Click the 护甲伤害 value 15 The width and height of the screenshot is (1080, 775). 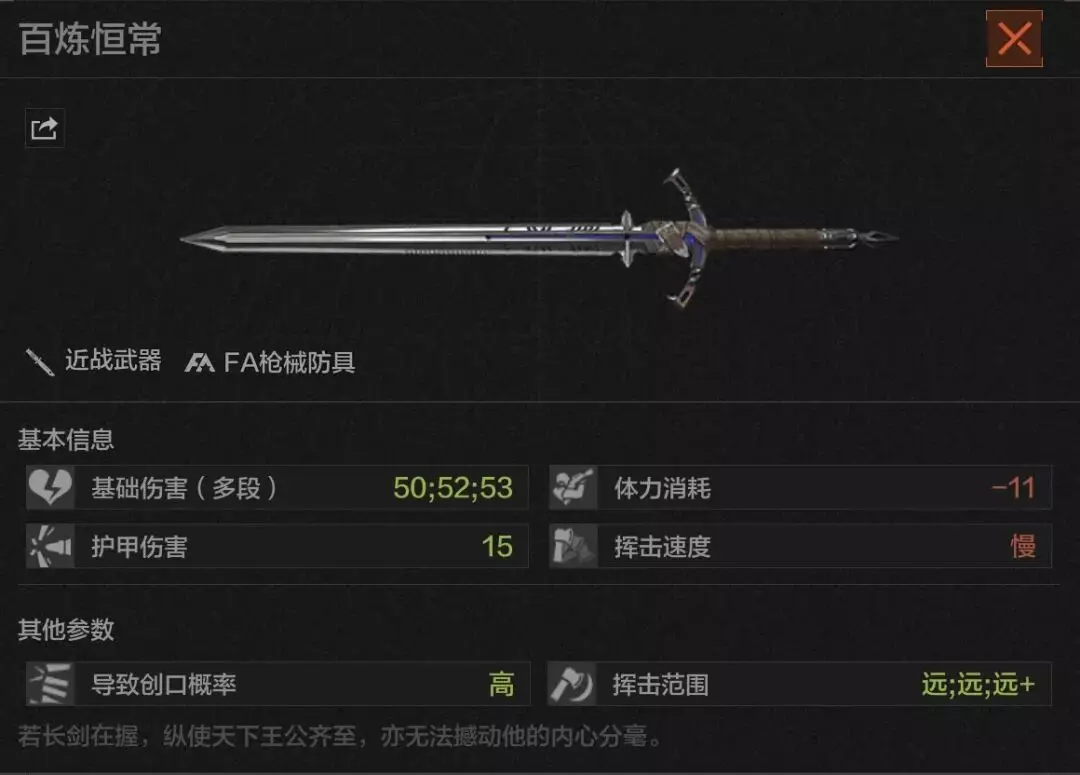pos(497,546)
